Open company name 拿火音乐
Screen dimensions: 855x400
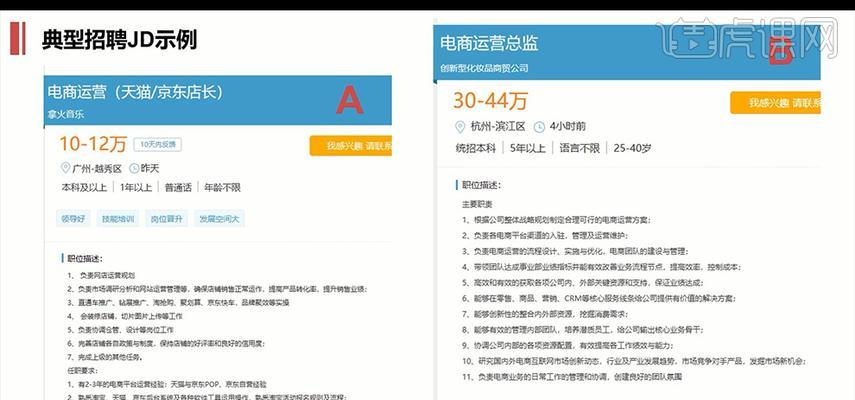[66, 114]
